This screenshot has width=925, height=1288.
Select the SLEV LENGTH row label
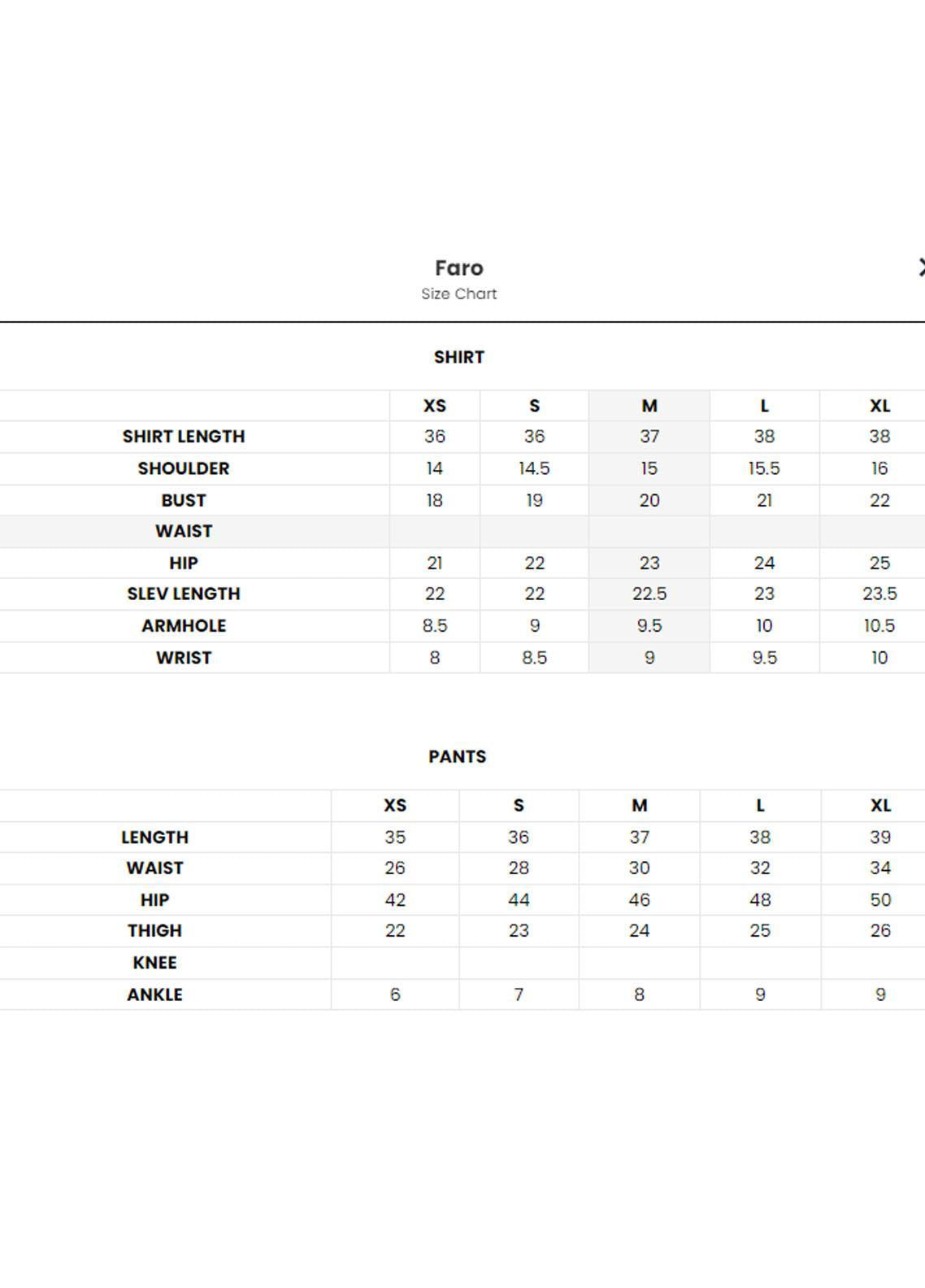coord(184,594)
